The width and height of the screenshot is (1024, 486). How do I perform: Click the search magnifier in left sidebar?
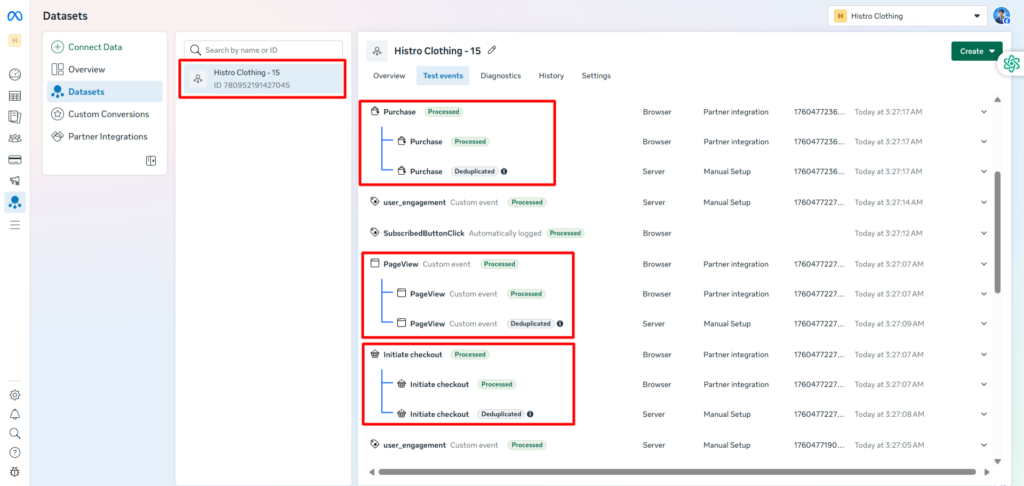click(15, 433)
